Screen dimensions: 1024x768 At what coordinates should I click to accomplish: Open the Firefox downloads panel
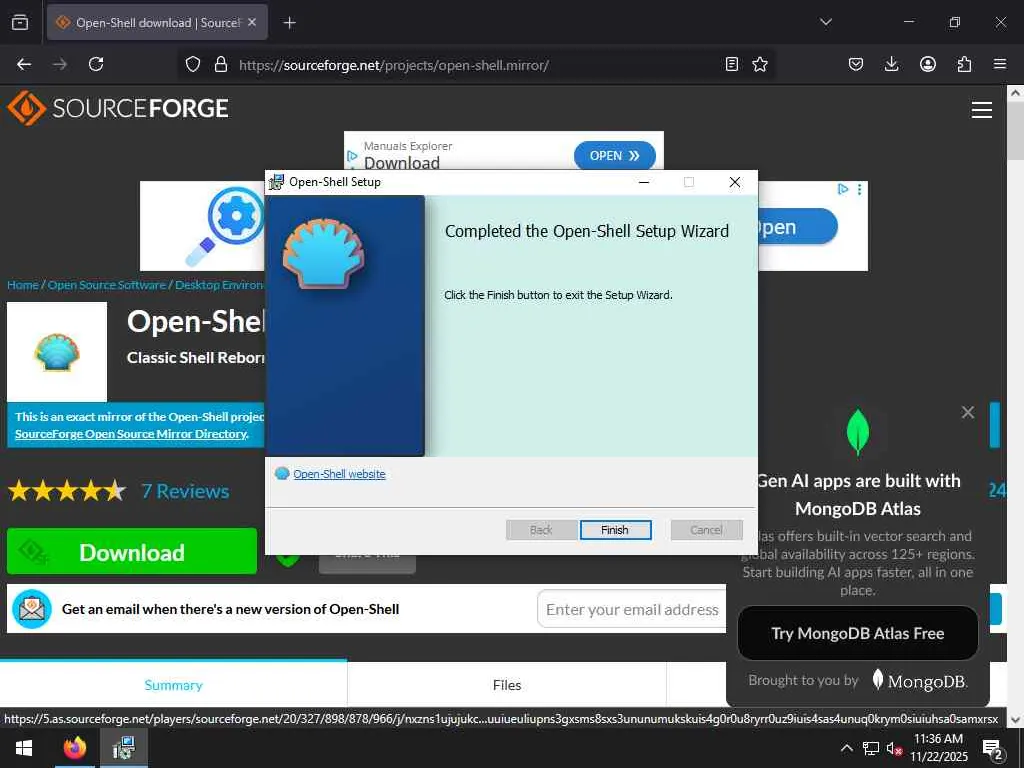(x=891, y=64)
